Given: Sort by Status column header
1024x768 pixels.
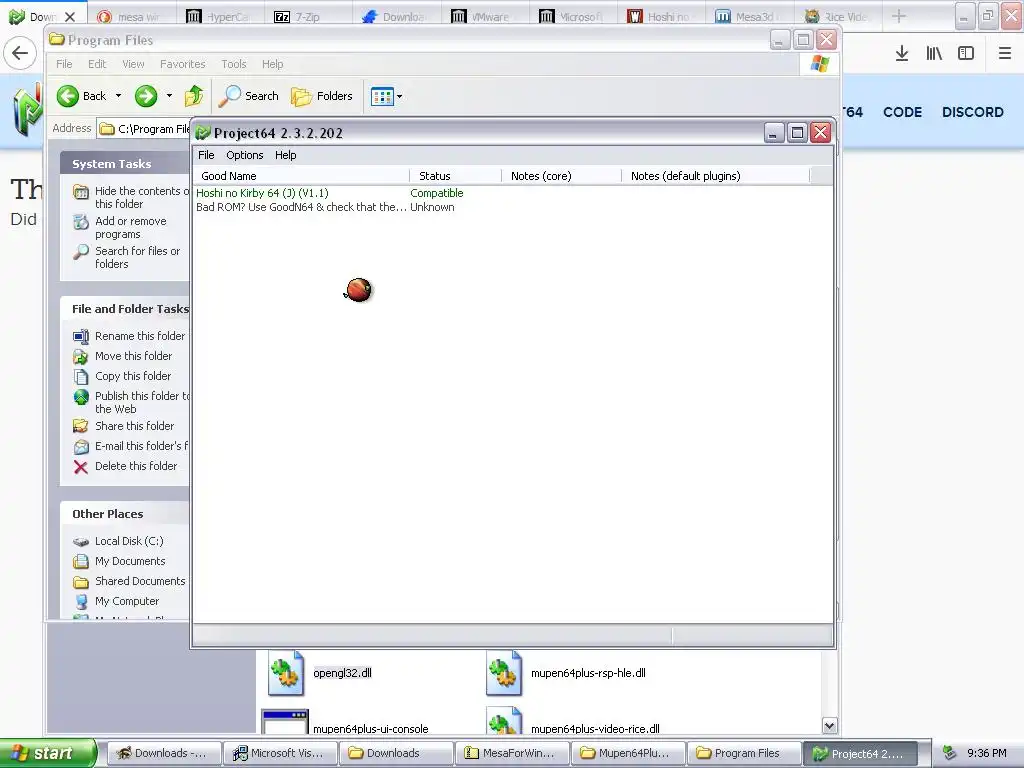Looking at the screenshot, I should [x=456, y=176].
